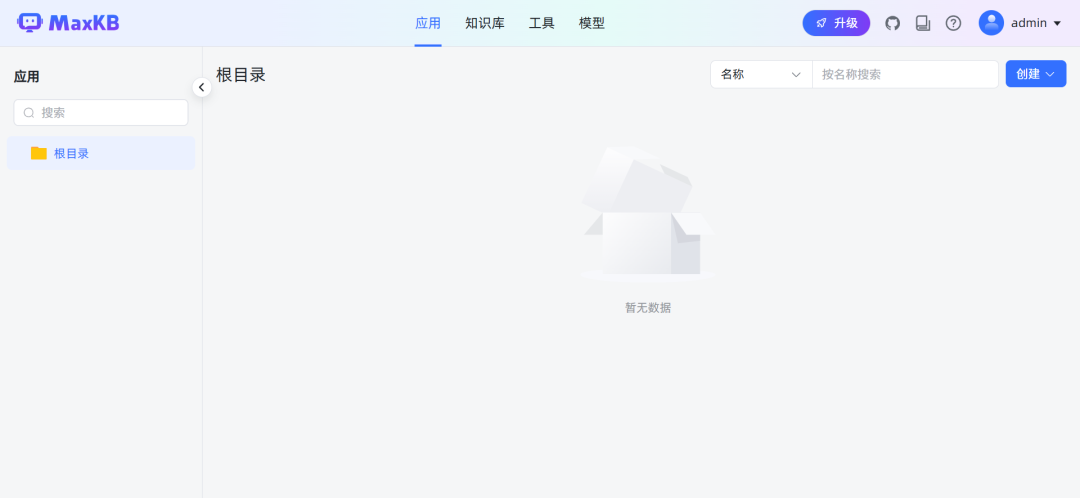Click the MaxKB logo
The height and width of the screenshot is (498, 1080).
[x=68, y=23]
